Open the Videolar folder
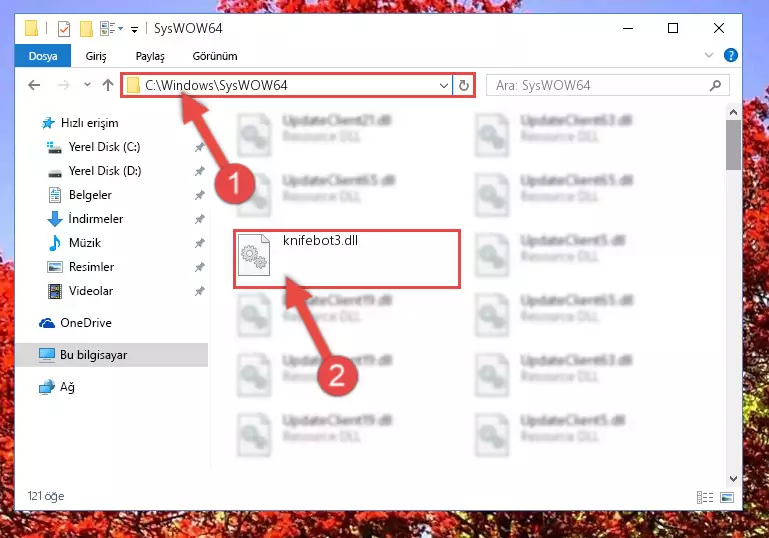This screenshot has height=538, width=769. 91,291
